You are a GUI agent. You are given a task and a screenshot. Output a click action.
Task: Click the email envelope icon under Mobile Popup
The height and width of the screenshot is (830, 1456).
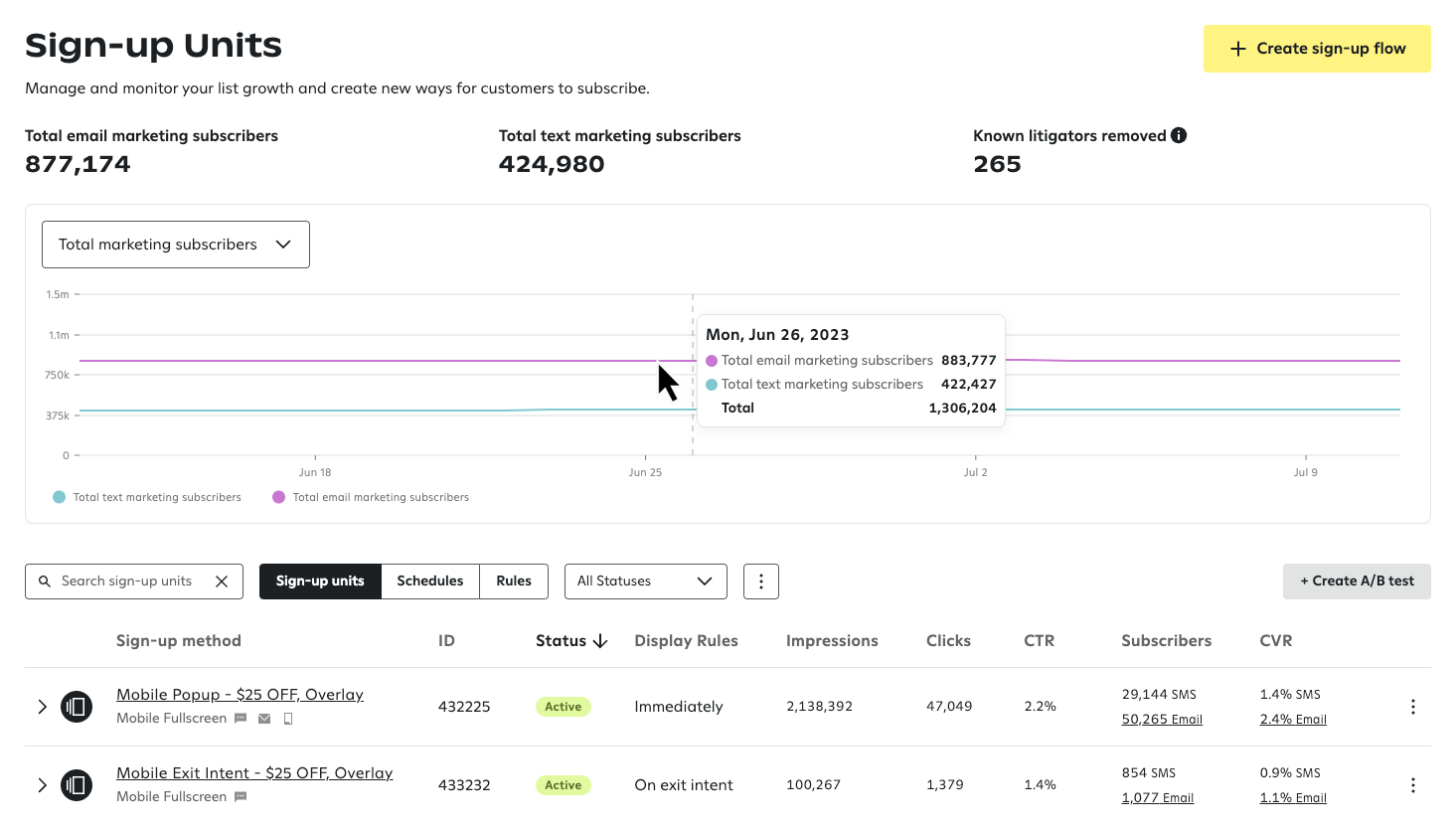[x=263, y=718]
